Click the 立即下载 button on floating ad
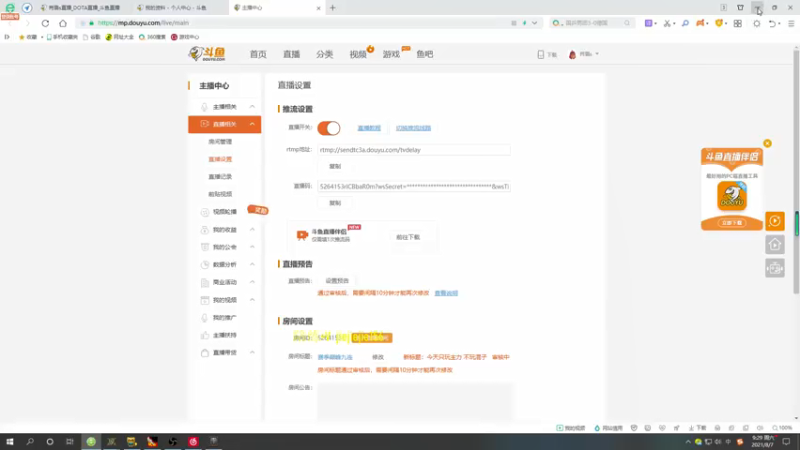 pyautogui.click(x=732, y=223)
